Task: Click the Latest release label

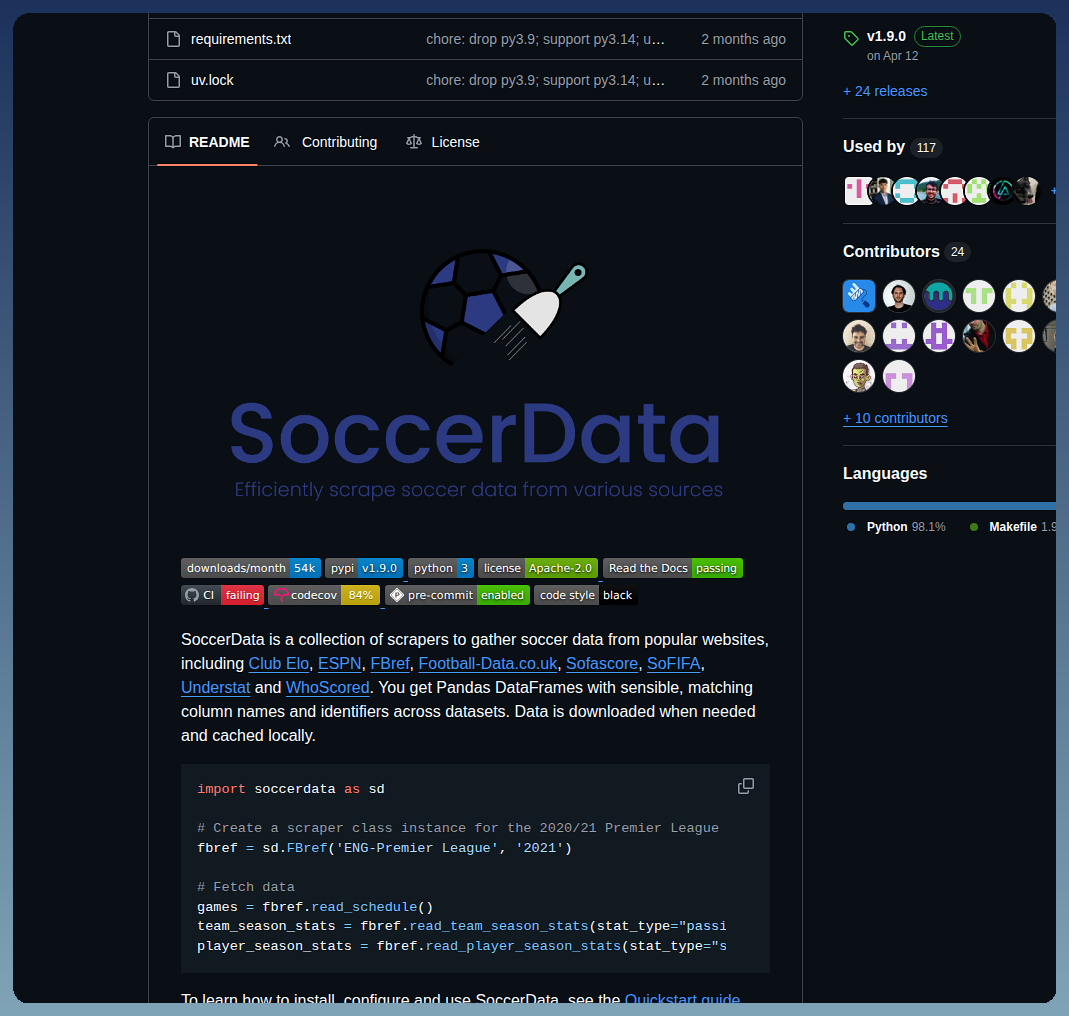Action: click(937, 36)
